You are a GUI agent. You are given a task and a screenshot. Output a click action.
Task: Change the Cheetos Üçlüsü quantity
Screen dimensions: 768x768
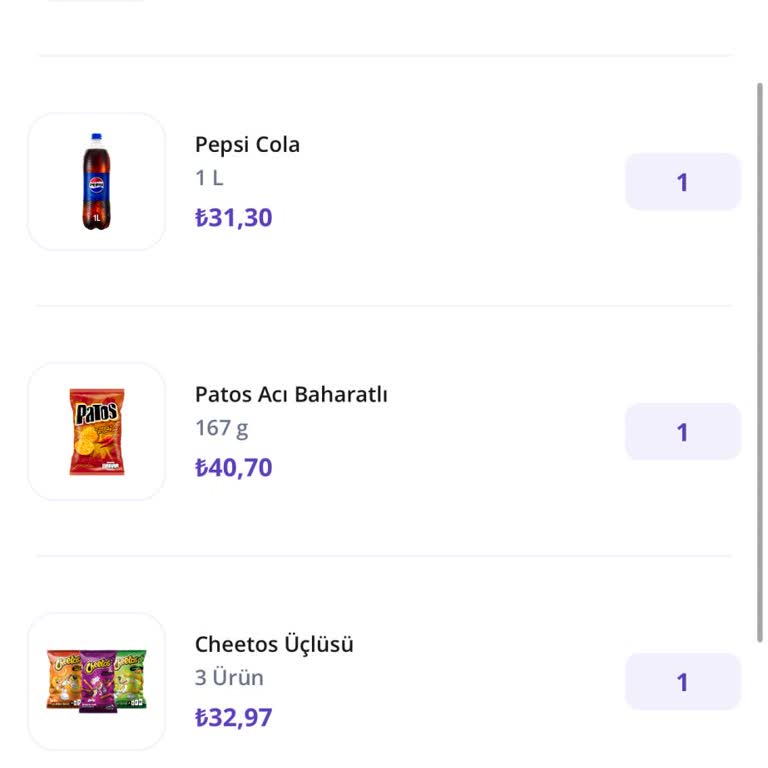[682, 682]
